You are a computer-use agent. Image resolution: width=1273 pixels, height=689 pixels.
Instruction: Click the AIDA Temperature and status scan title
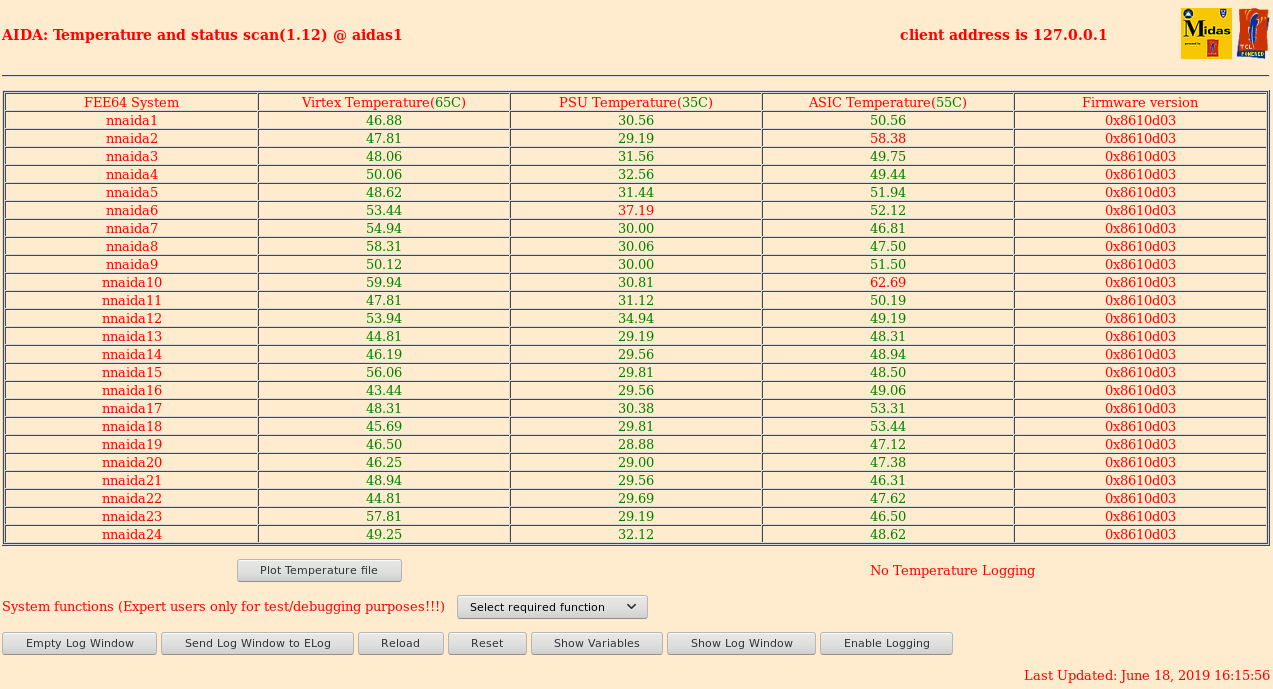(x=202, y=35)
